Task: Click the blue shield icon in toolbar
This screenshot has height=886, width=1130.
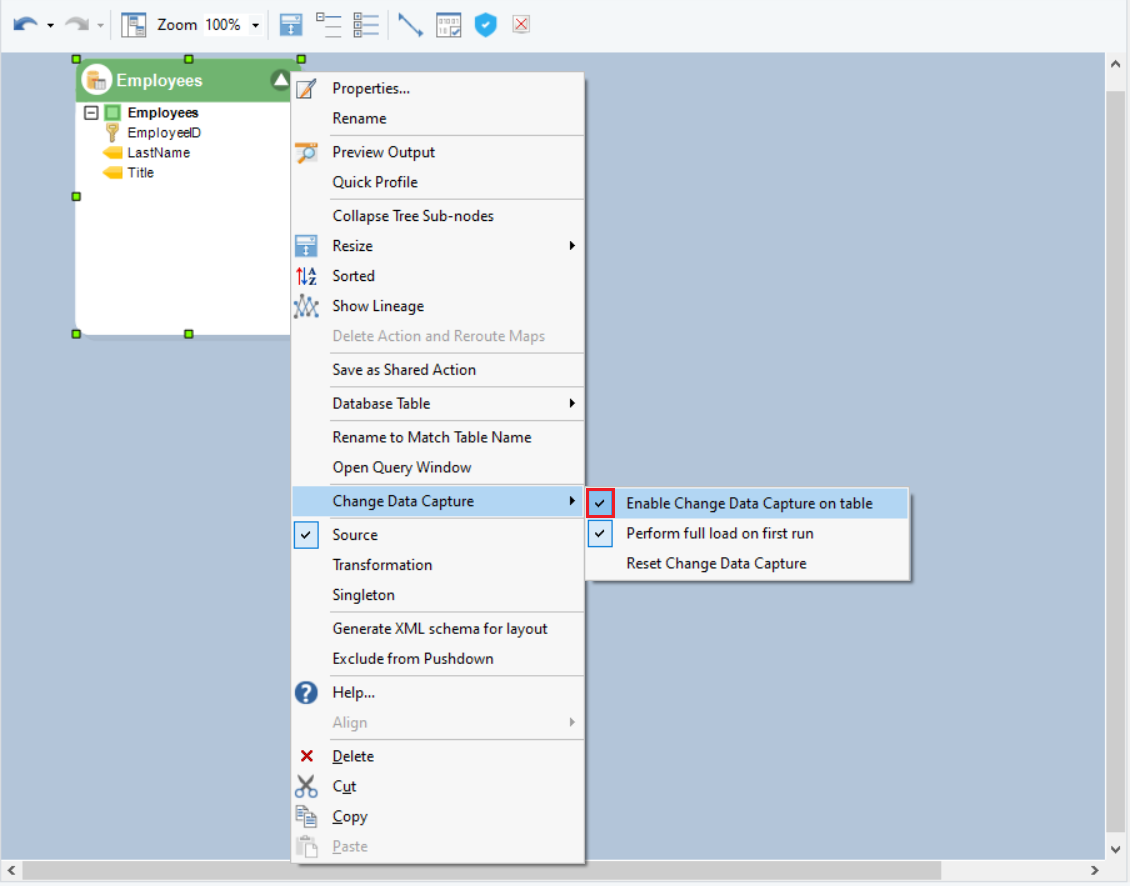Action: (x=485, y=25)
